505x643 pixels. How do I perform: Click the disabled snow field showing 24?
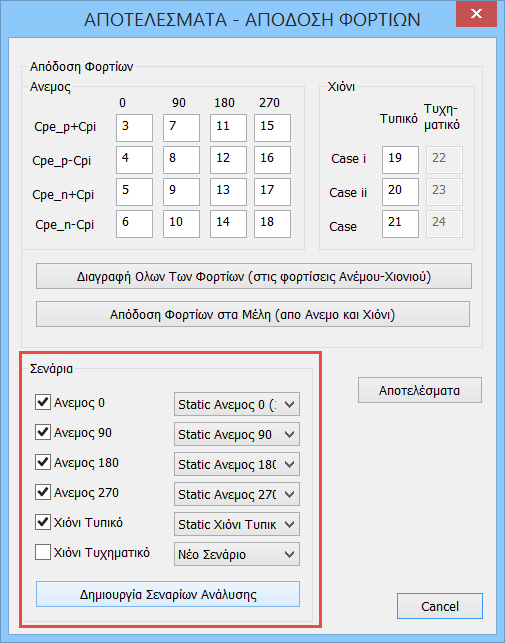pos(444,224)
